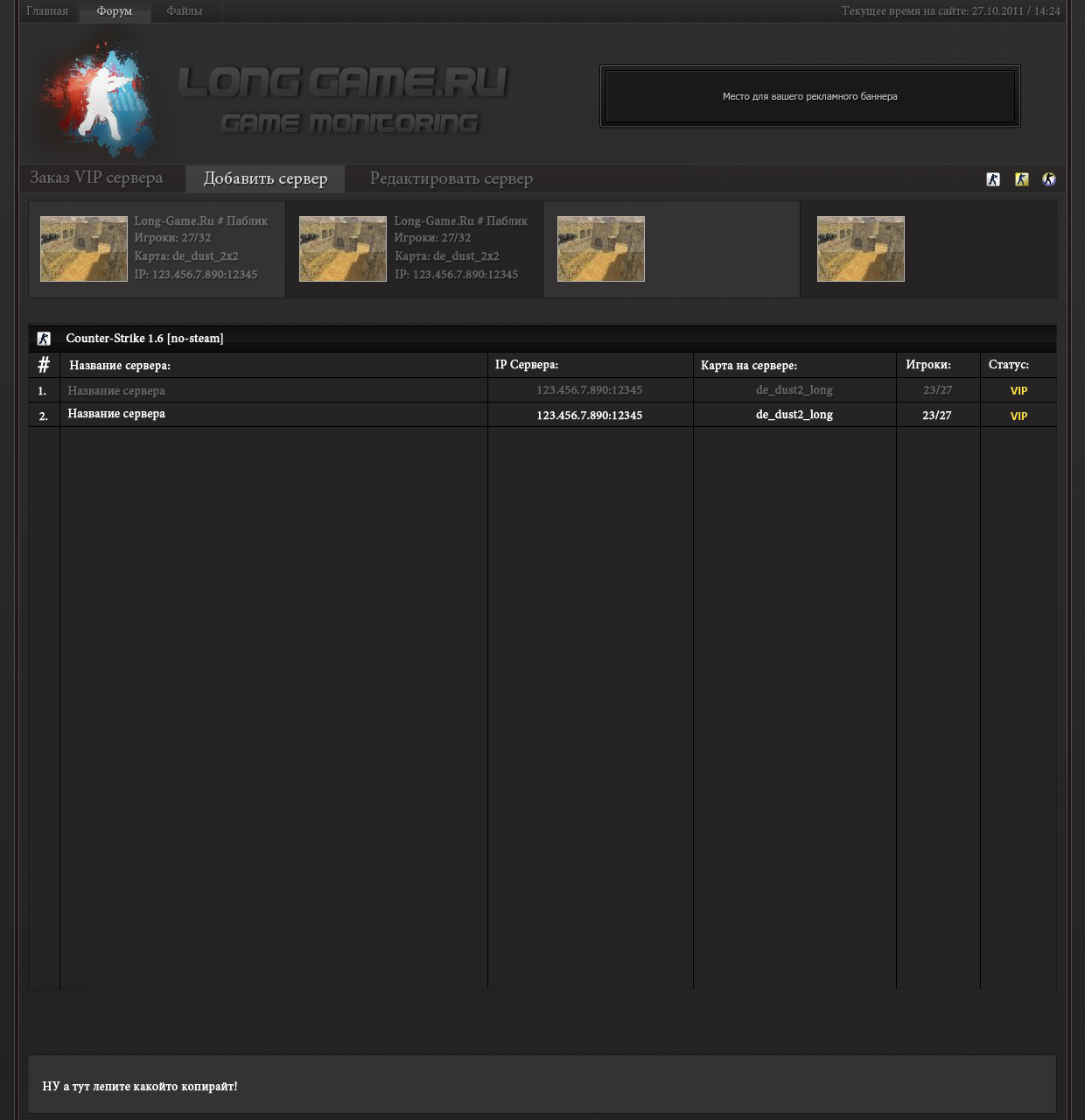
Task: Click the yellow Counter-Strike Source filter icon
Action: [x=1021, y=179]
